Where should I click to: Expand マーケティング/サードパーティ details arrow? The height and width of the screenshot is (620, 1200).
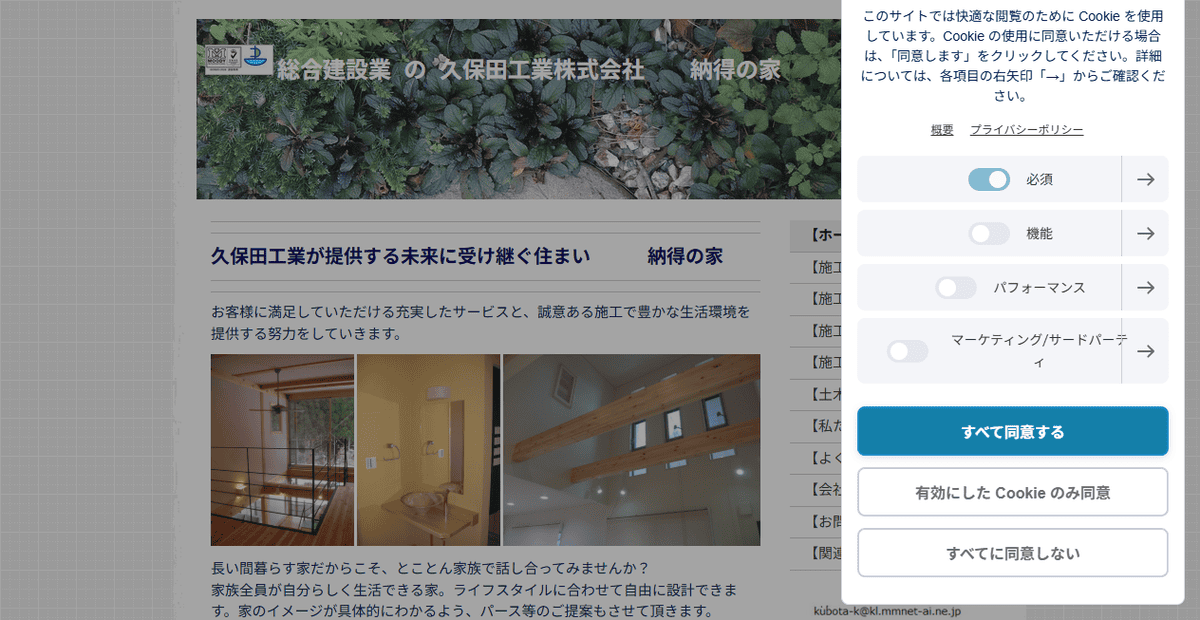pos(1144,350)
